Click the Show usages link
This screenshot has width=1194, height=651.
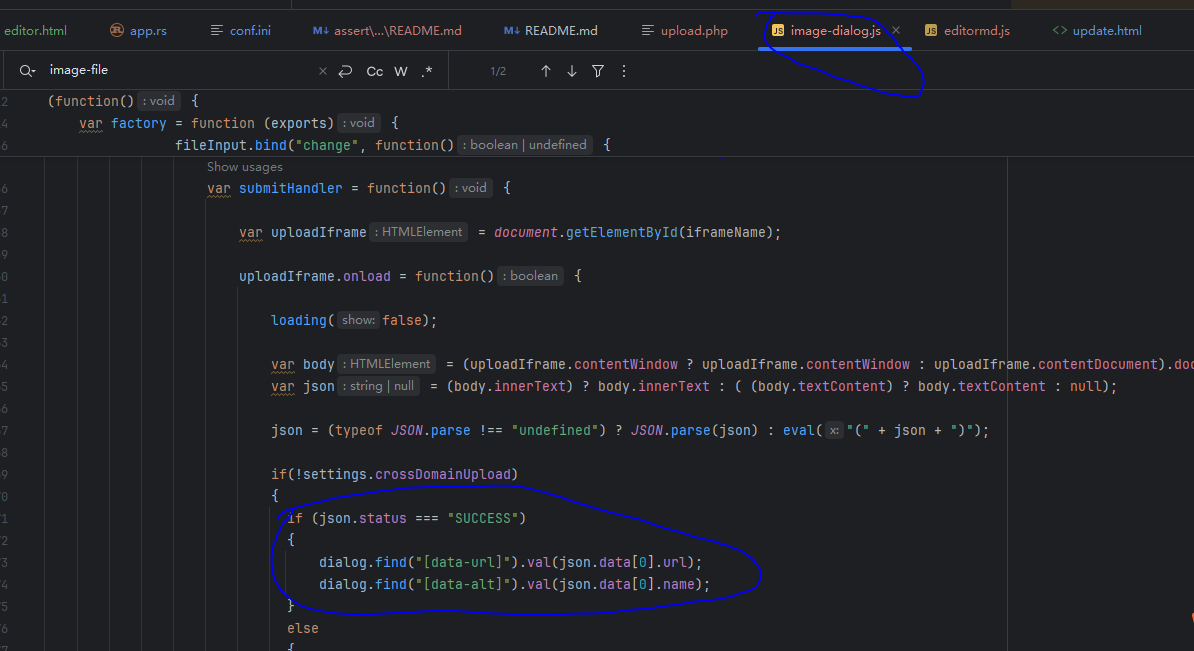[x=244, y=167]
